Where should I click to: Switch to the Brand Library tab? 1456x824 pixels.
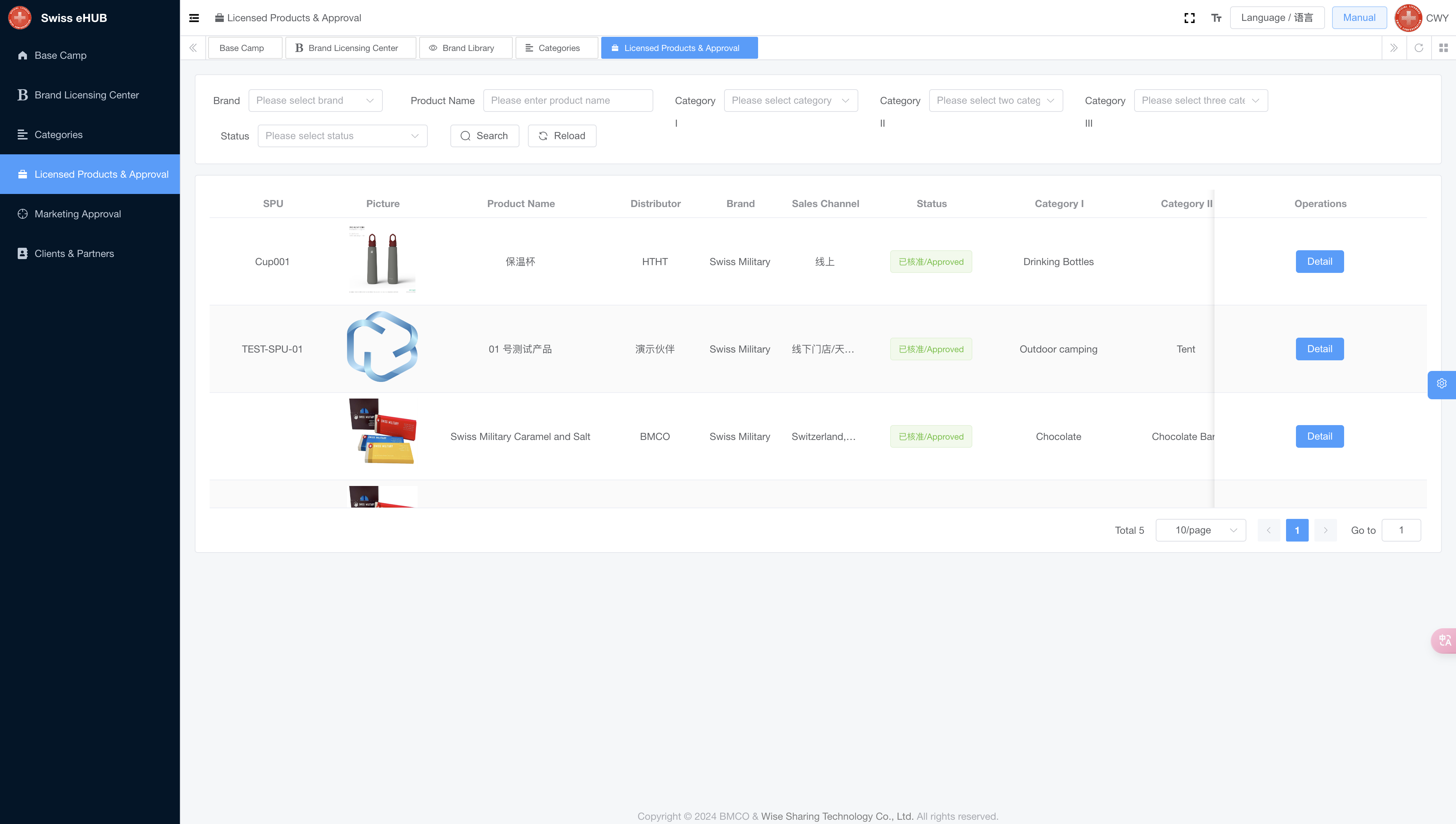[465, 48]
